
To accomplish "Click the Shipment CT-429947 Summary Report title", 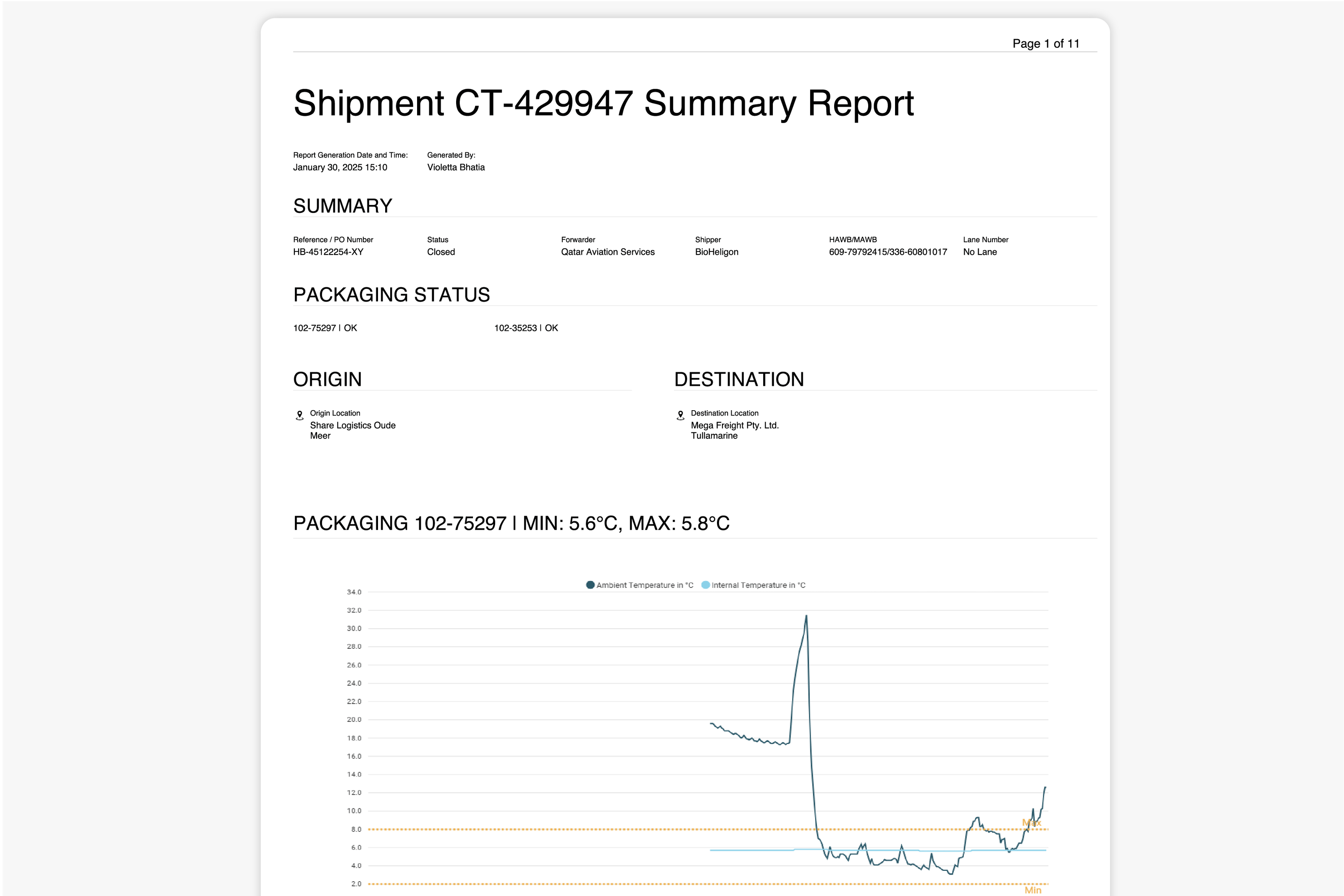I will tap(604, 103).
